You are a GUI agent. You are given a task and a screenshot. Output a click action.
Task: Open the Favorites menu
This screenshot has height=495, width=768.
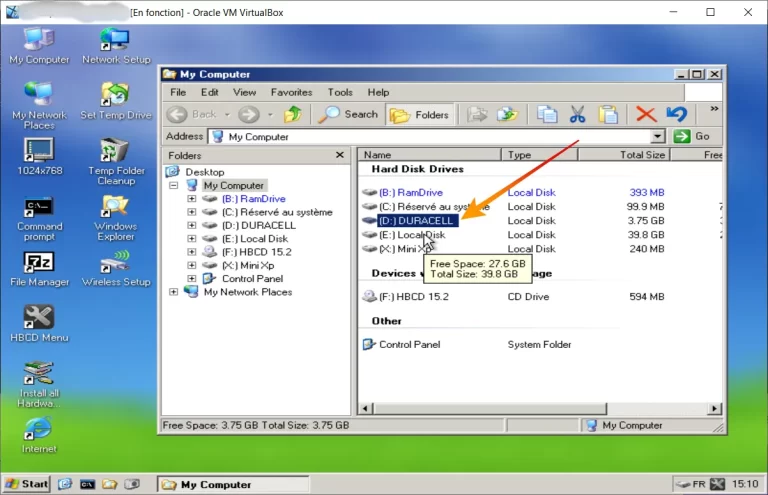pyautogui.click(x=291, y=93)
